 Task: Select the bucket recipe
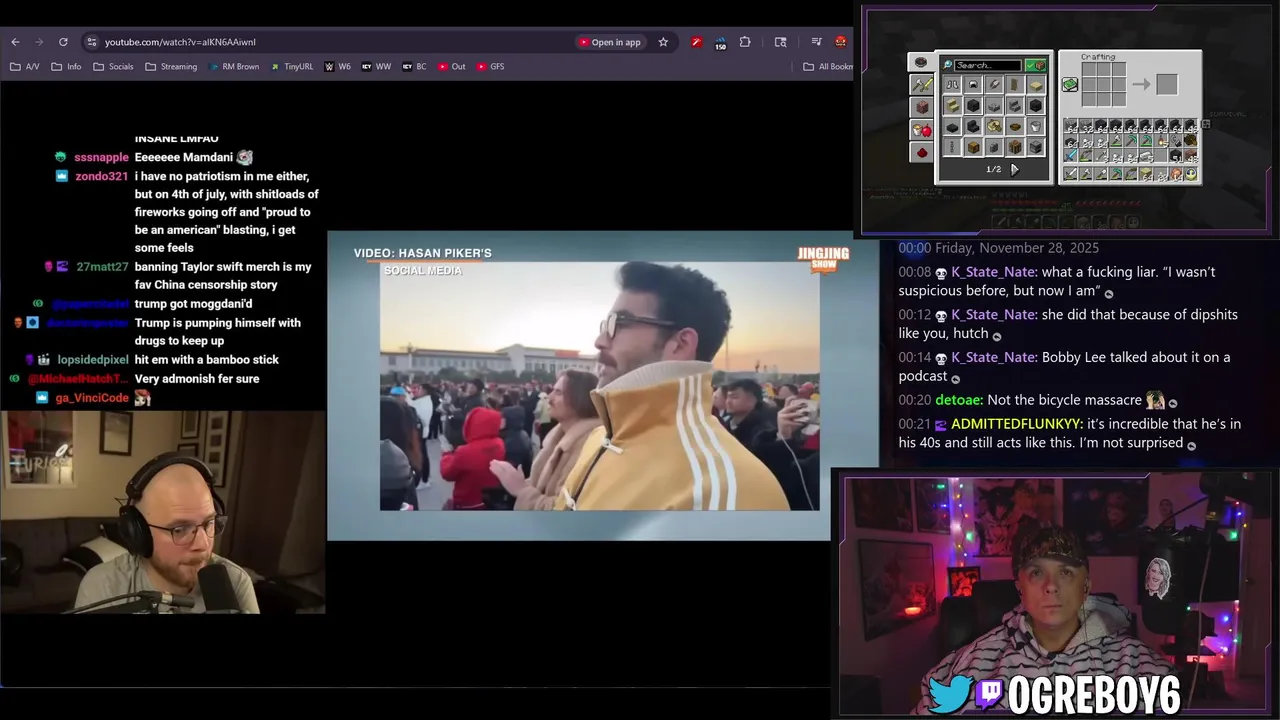(x=1035, y=126)
